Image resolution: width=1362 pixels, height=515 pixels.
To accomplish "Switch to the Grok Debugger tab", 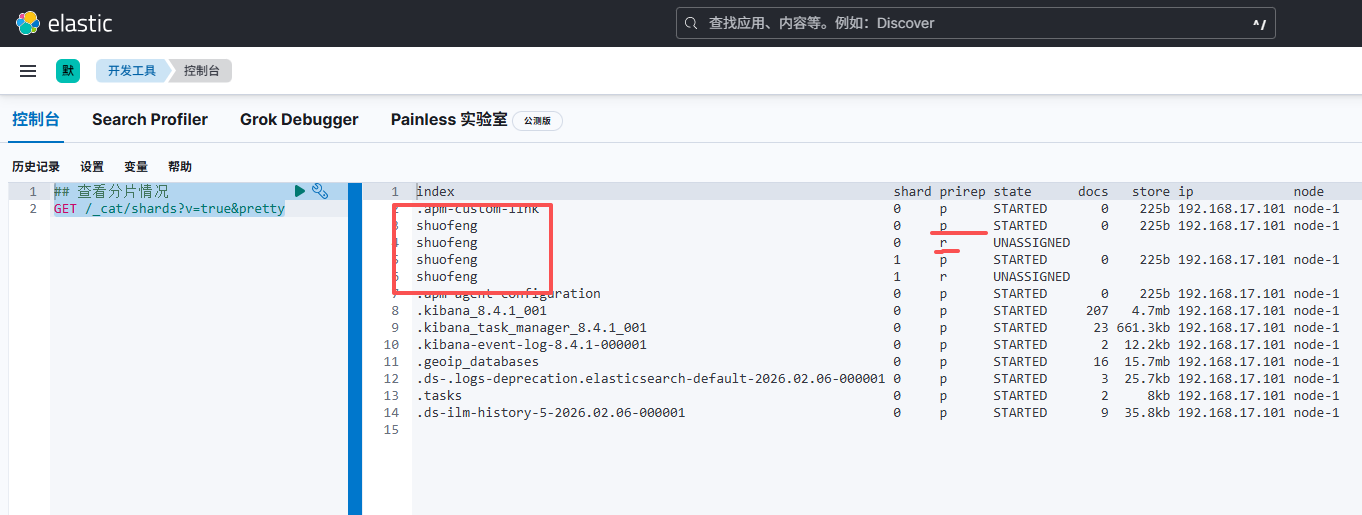I will point(299,120).
